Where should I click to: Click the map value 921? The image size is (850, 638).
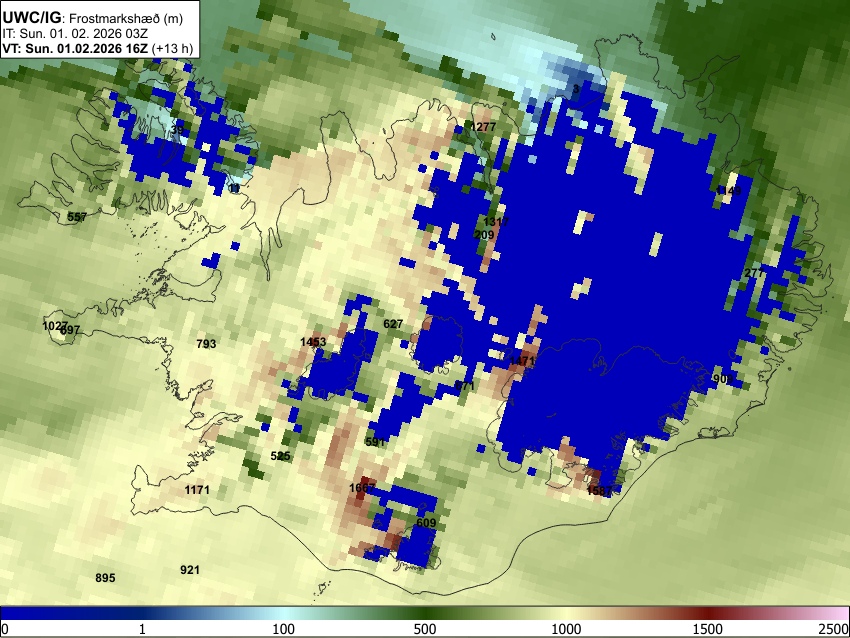pyautogui.click(x=190, y=570)
